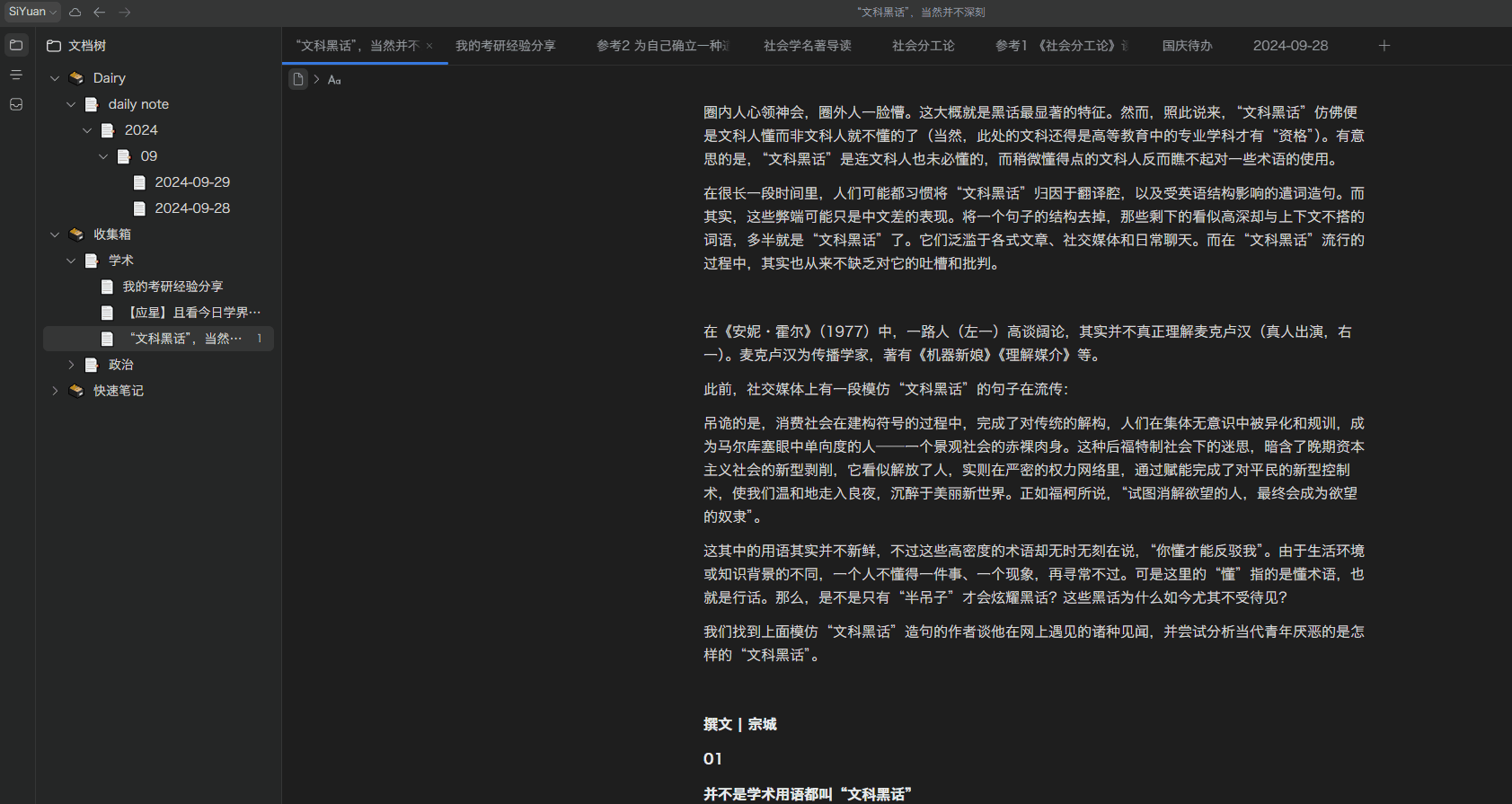Click the 2024-09-29 document icon
The image size is (1512, 804).
pos(139,182)
